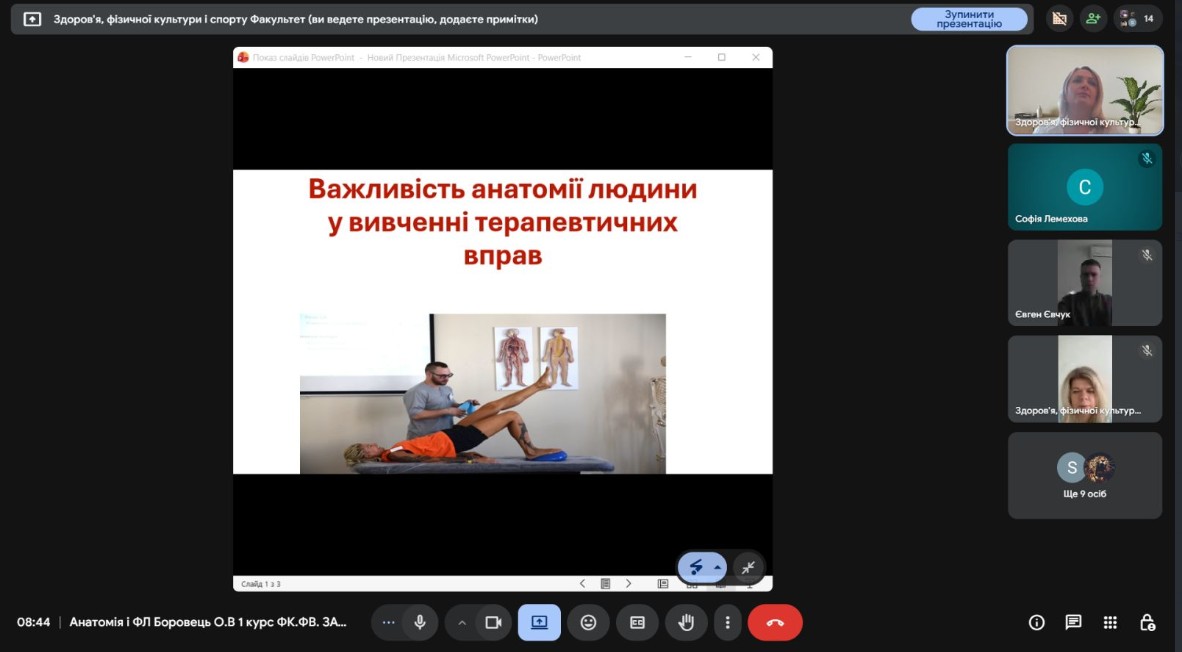Select the raise hand icon
This screenshot has width=1182, height=652.
[x=686, y=622]
